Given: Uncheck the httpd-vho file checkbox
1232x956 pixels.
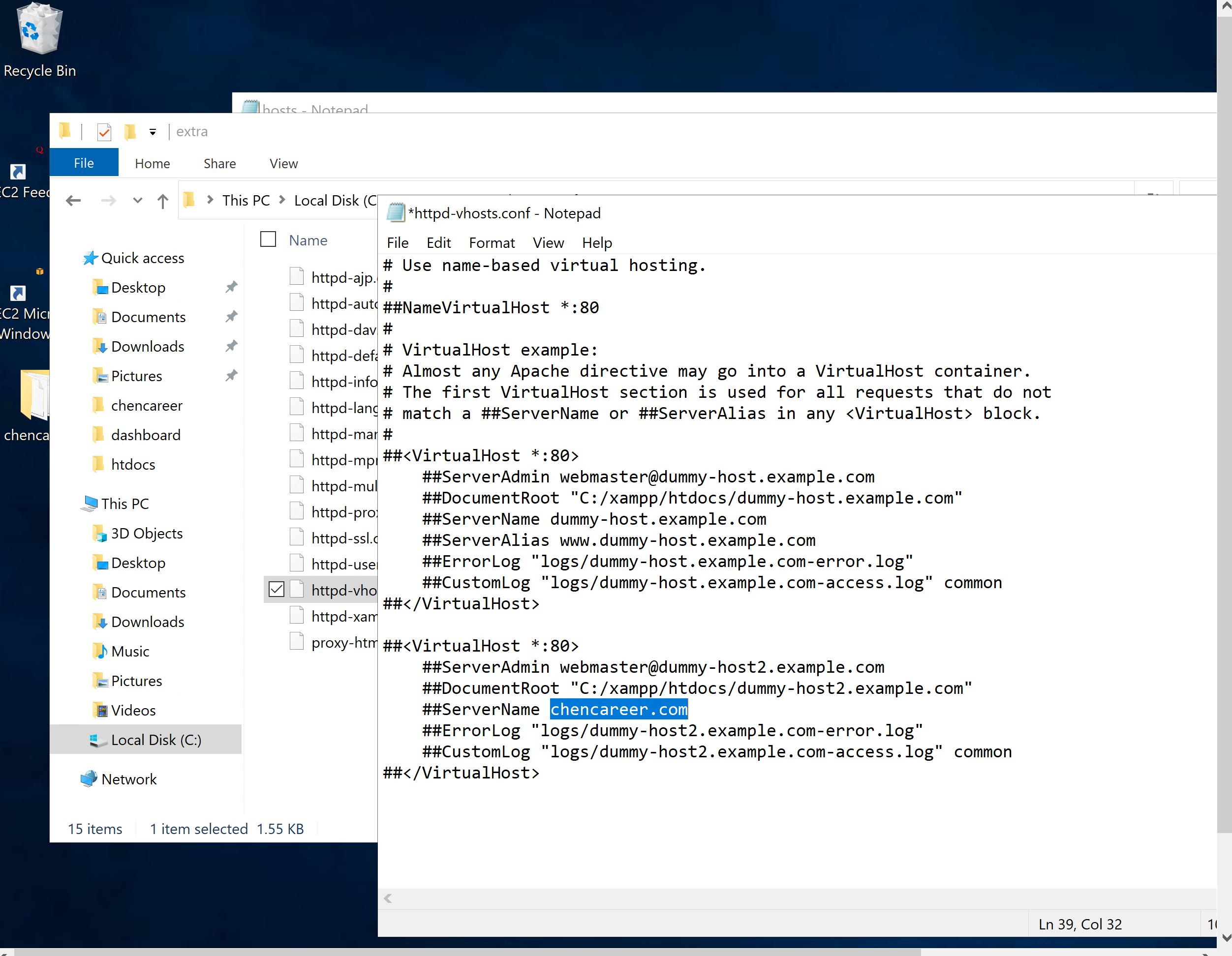Looking at the screenshot, I should [x=277, y=590].
